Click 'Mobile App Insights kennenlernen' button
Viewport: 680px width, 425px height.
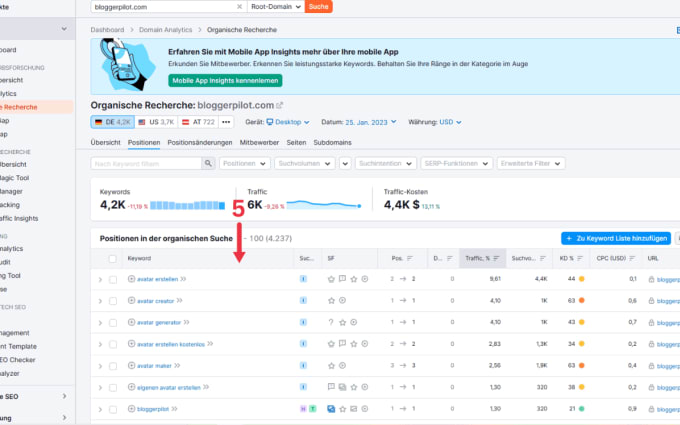coord(225,81)
